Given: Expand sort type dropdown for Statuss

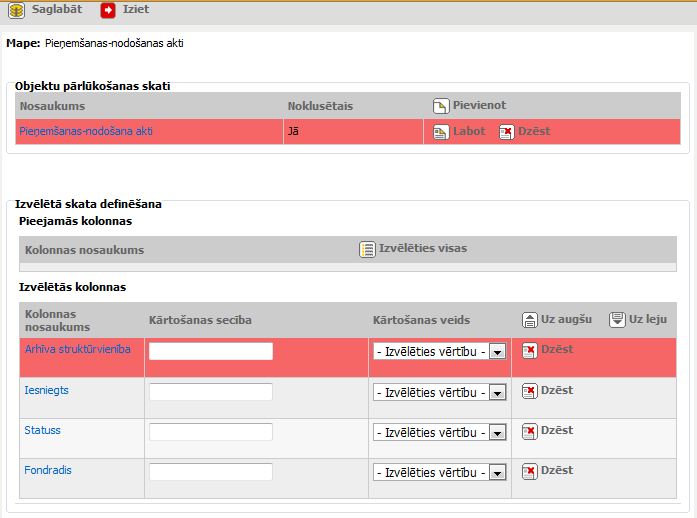Looking at the screenshot, I should 497,432.
